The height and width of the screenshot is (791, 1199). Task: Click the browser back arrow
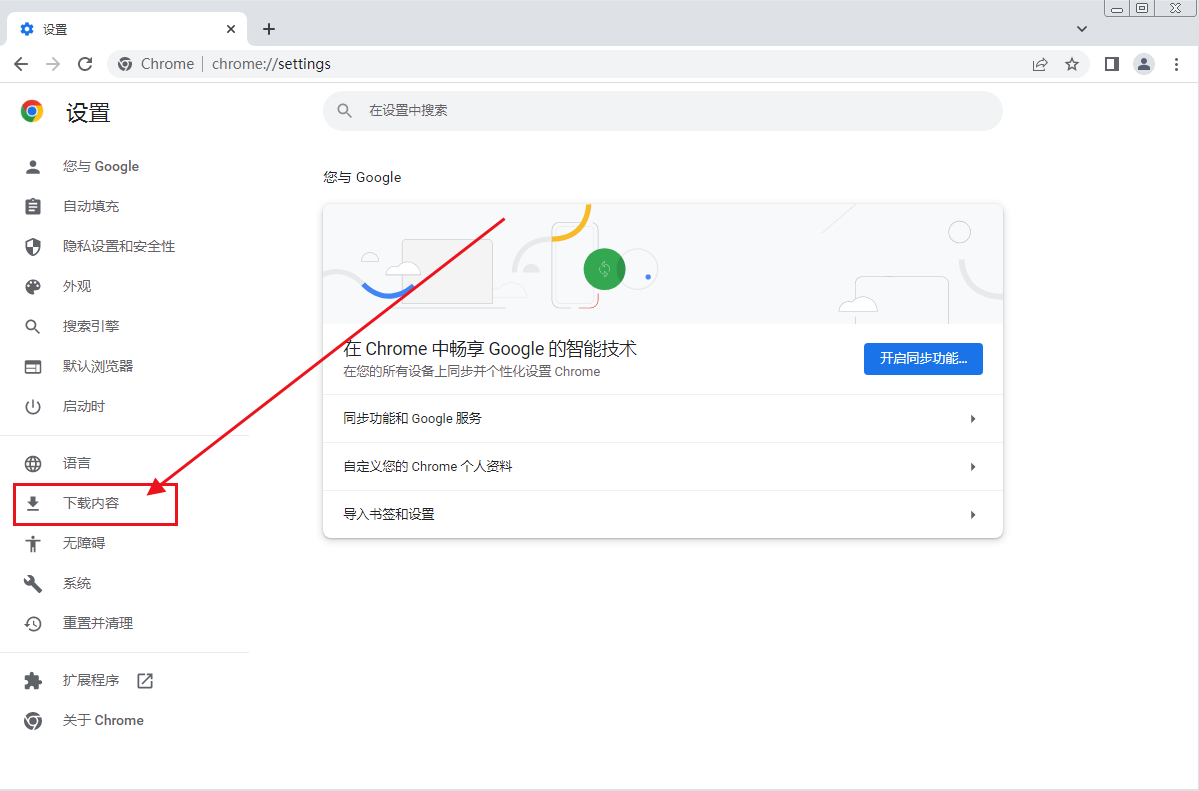pyautogui.click(x=21, y=64)
